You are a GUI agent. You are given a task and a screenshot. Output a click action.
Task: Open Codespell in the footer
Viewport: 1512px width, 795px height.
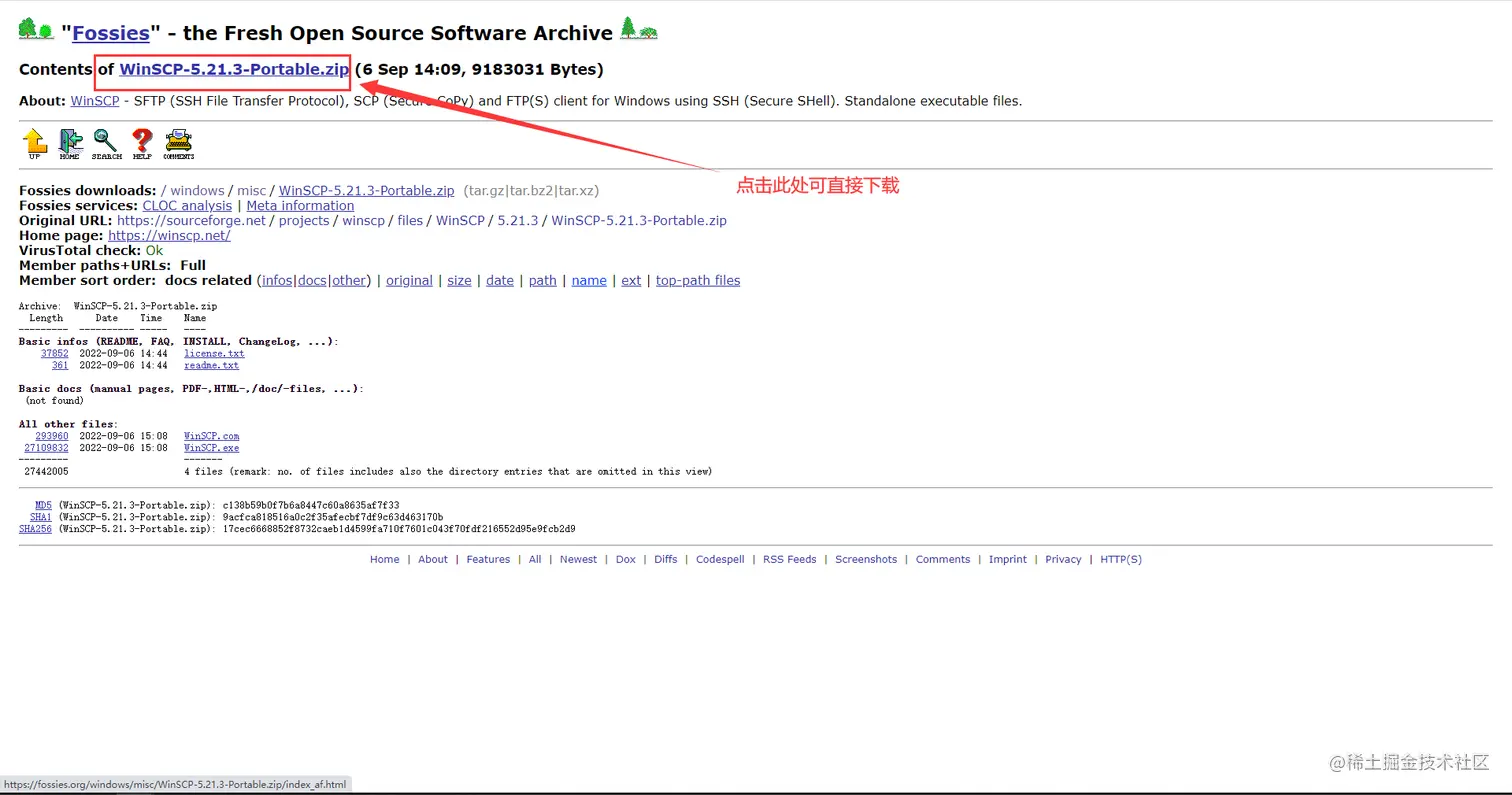point(720,560)
